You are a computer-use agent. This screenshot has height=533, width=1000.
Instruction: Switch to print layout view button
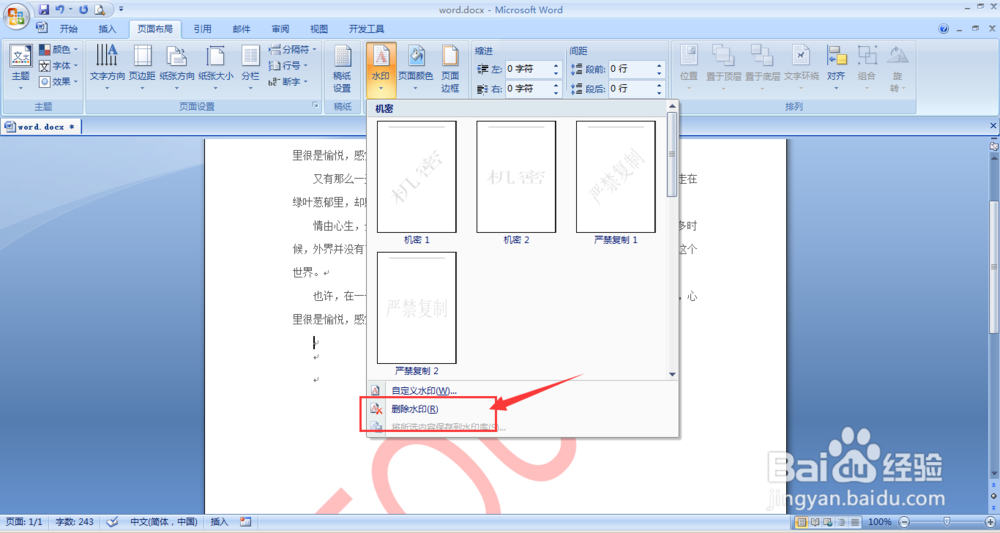(802, 522)
